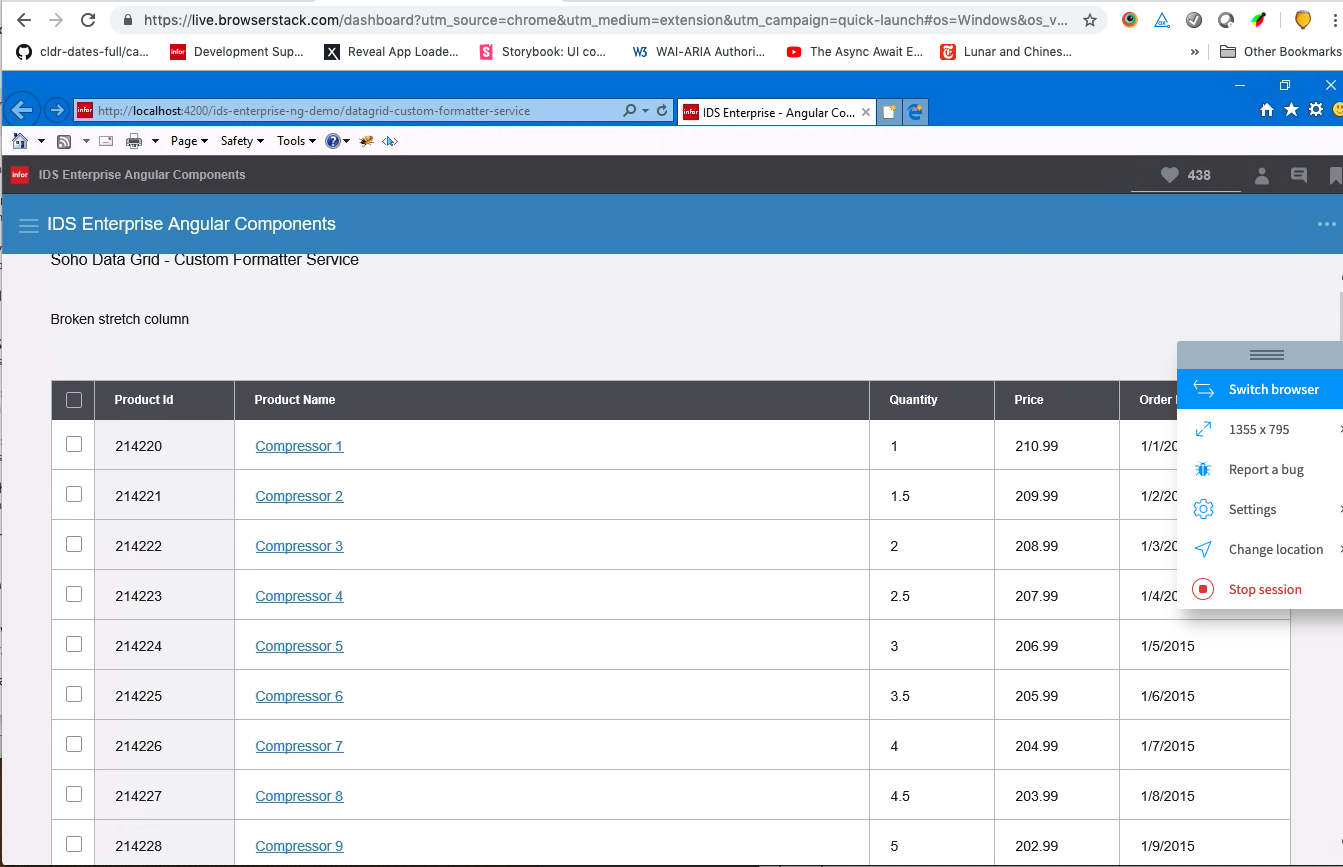Open the Compressor 1 link

tap(299, 446)
